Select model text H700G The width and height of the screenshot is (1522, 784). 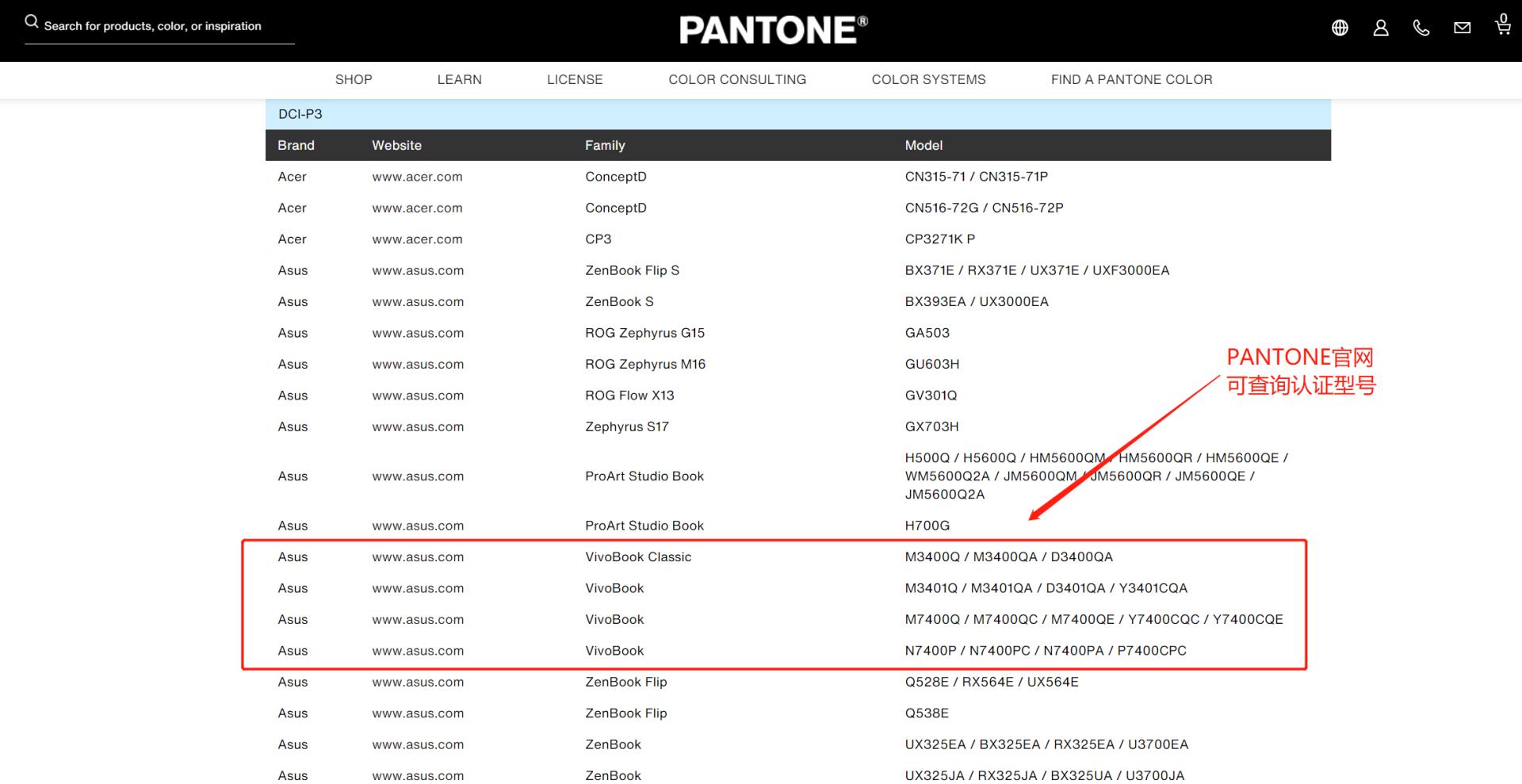(x=927, y=526)
